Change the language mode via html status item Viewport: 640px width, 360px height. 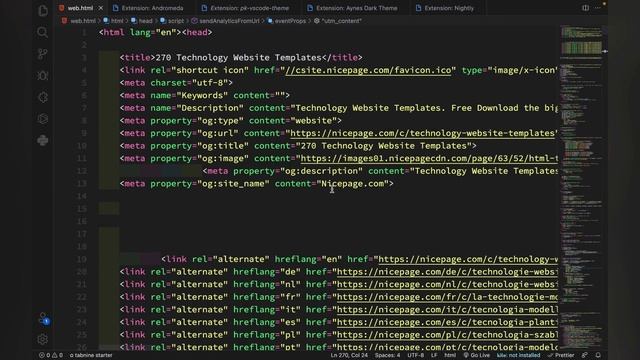point(450,355)
